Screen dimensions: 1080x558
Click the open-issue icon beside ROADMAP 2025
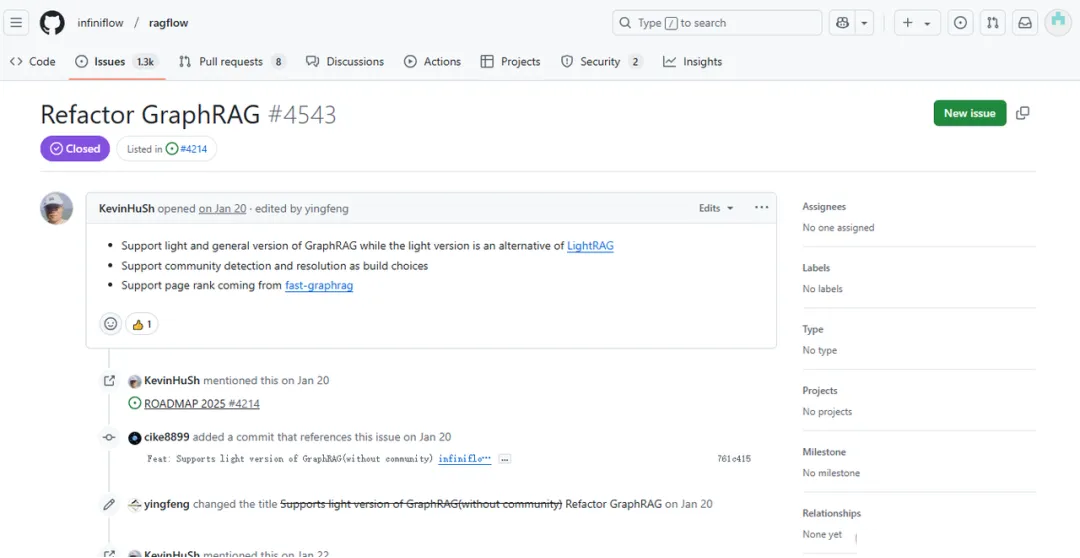point(135,404)
